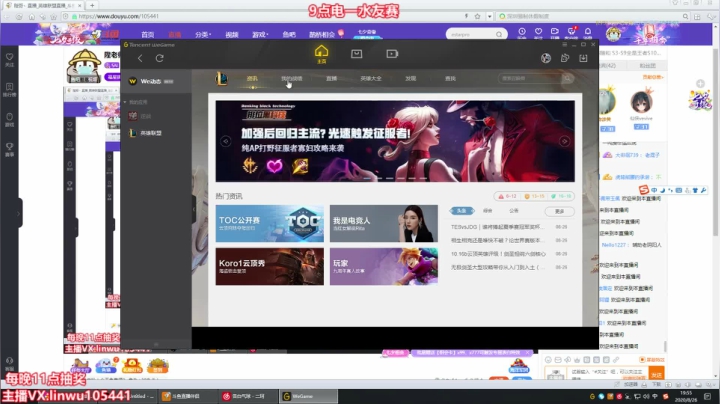
Task: Click Douyu chat message input box
Action: coord(608,374)
